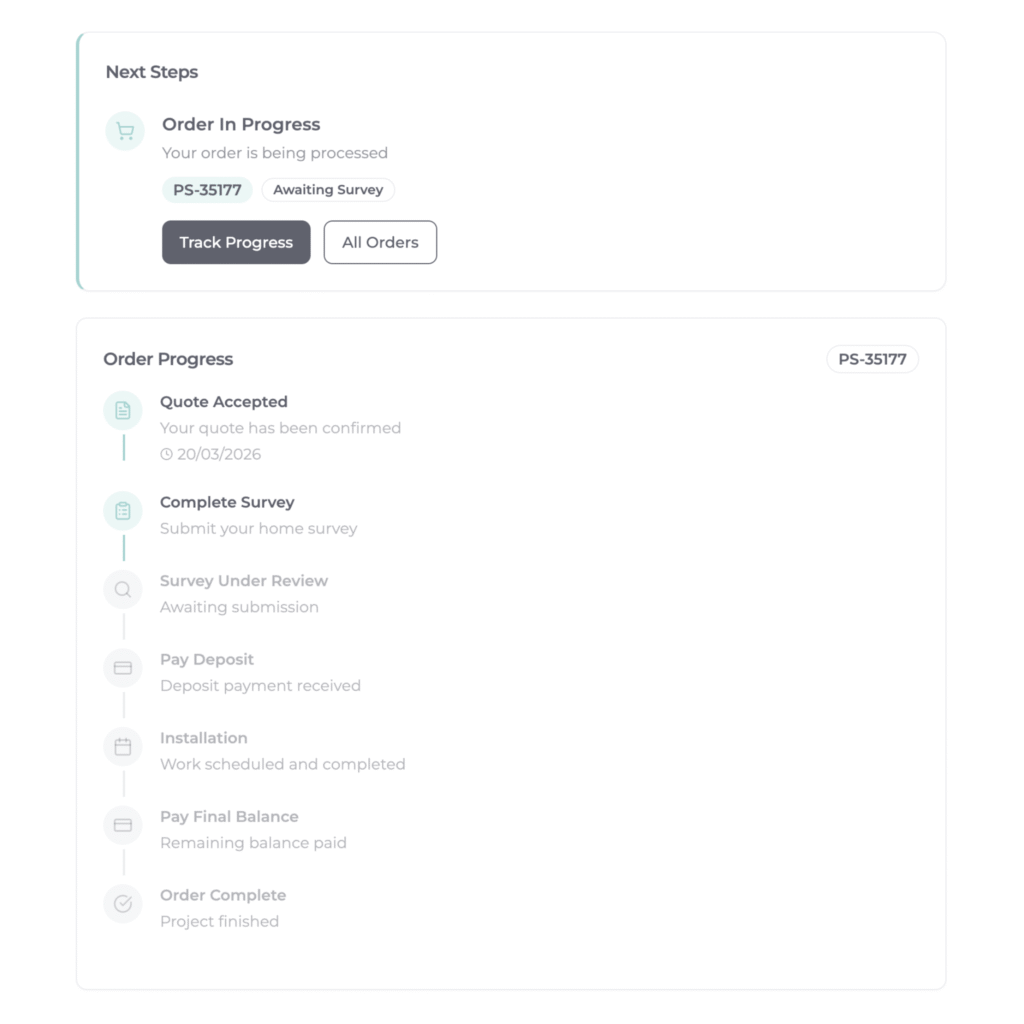
Task: Click the Order In Progress heading
Action: point(241,124)
